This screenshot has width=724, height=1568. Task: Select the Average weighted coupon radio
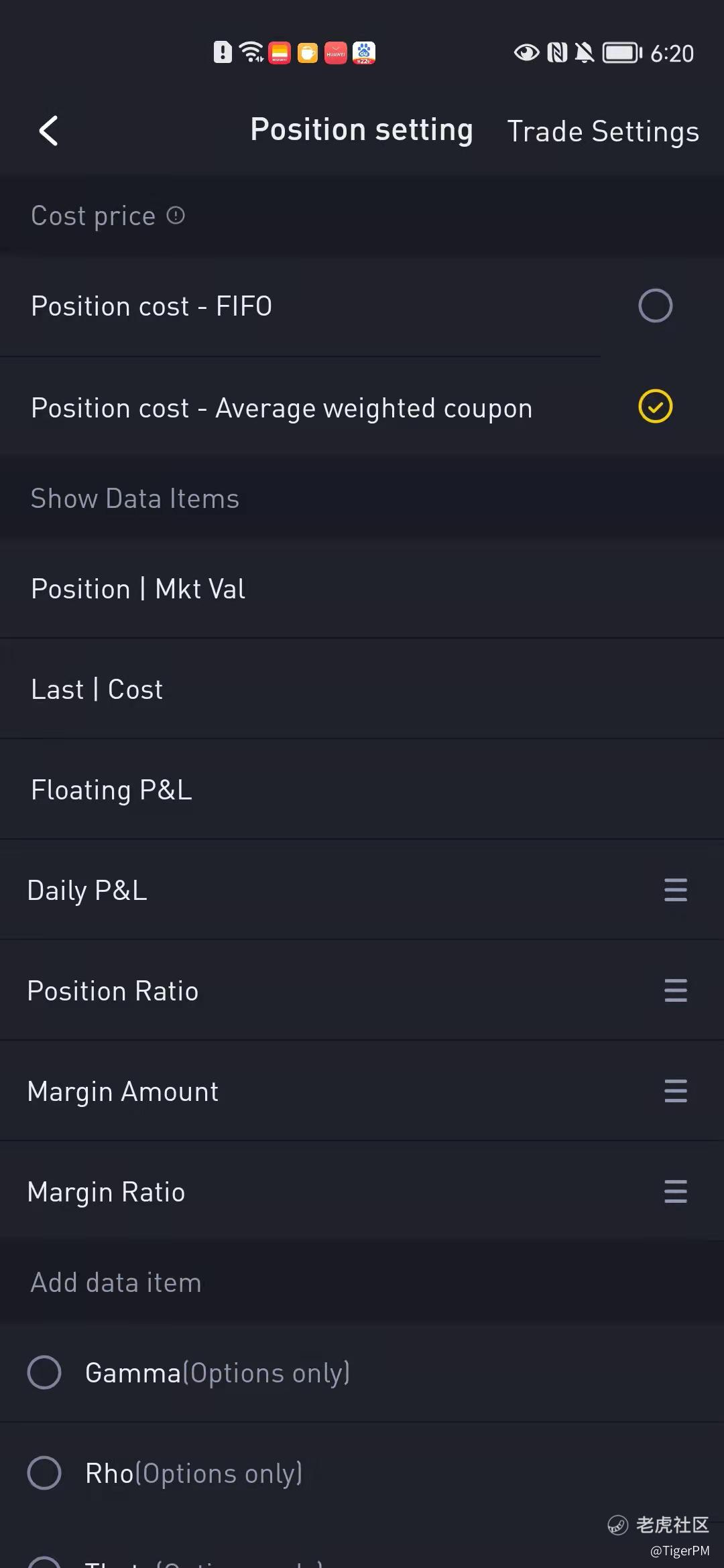click(x=655, y=407)
